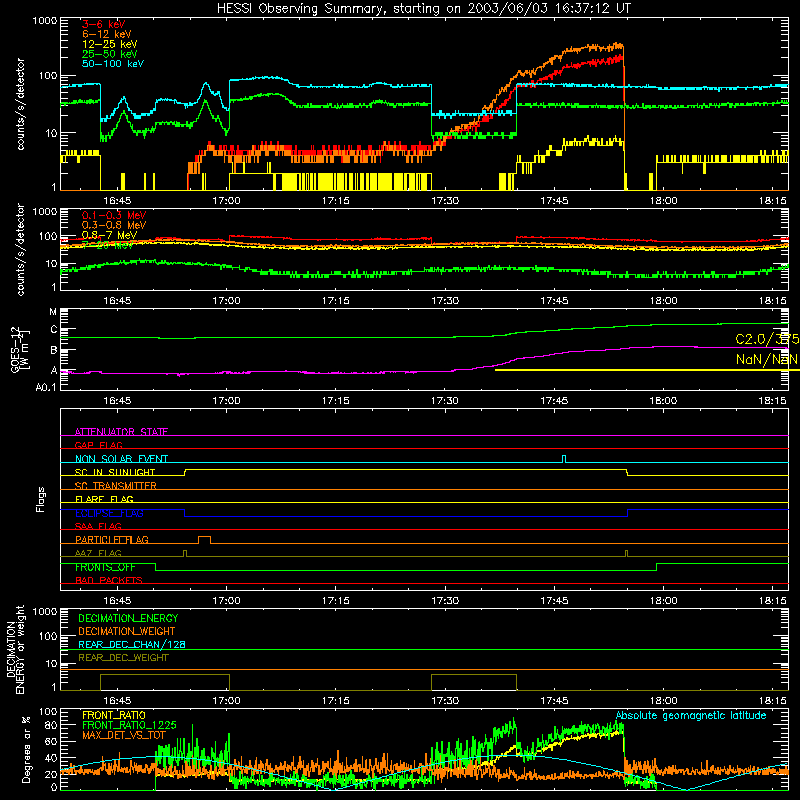
Task: Select the MAX_DET_VS_TOT legend label
Action: [x=124, y=735]
